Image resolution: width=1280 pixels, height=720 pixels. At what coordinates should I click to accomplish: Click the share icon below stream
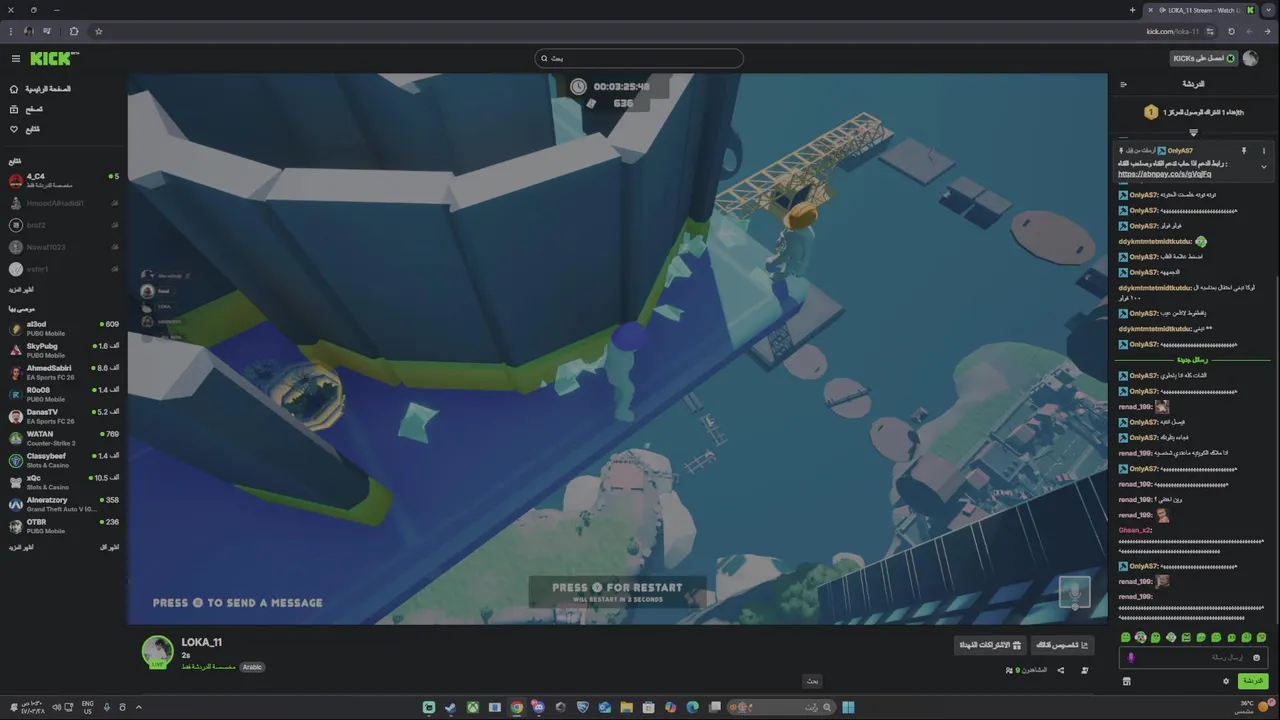coord(1060,670)
